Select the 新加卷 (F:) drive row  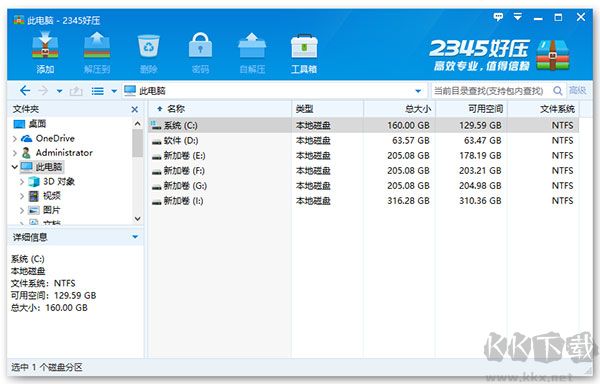click(x=364, y=171)
